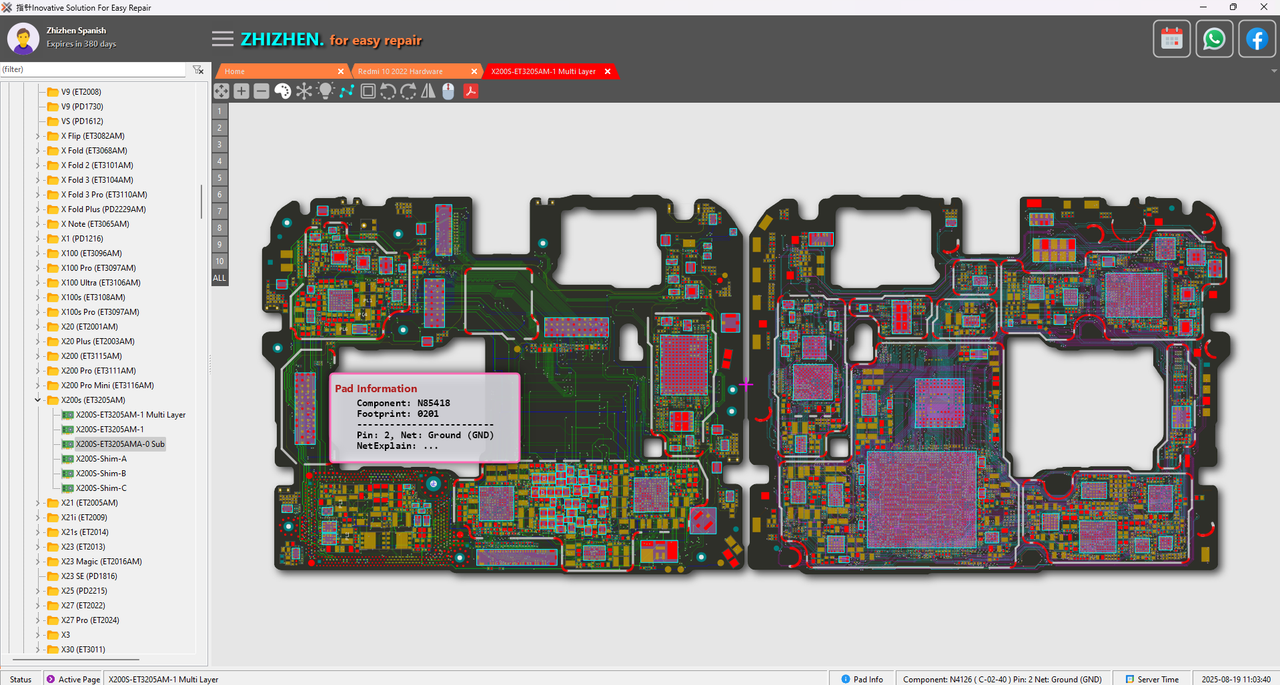Open the color palette tool
This screenshot has height=685, width=1280.
[282, 91]
